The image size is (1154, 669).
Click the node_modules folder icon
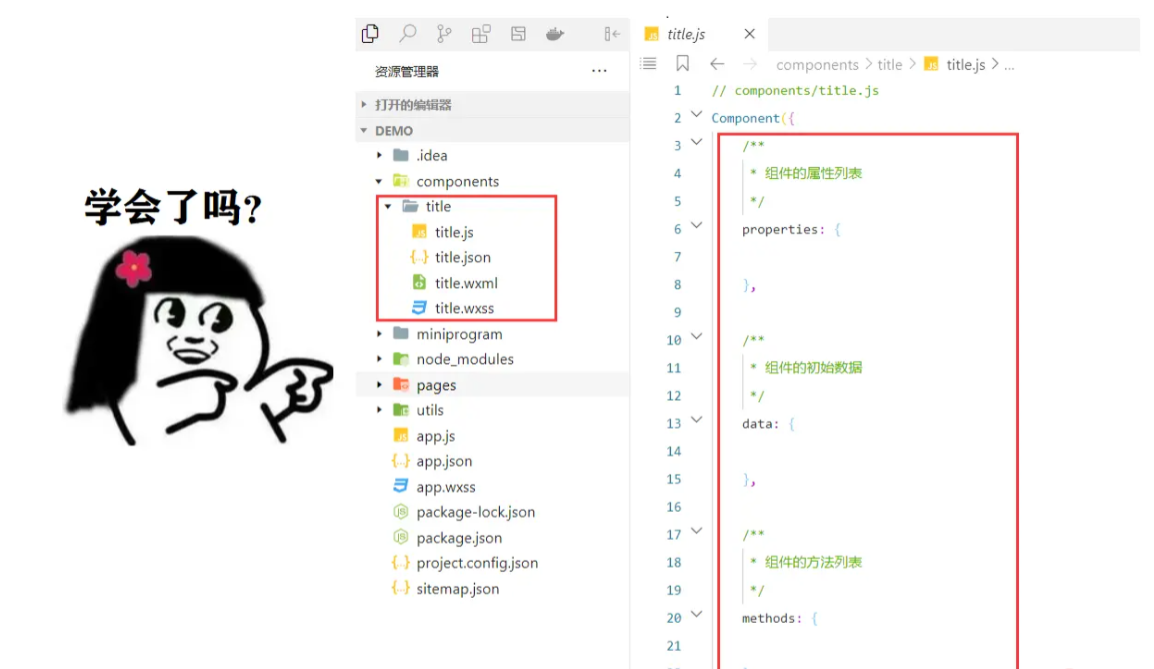pos(401,358)
